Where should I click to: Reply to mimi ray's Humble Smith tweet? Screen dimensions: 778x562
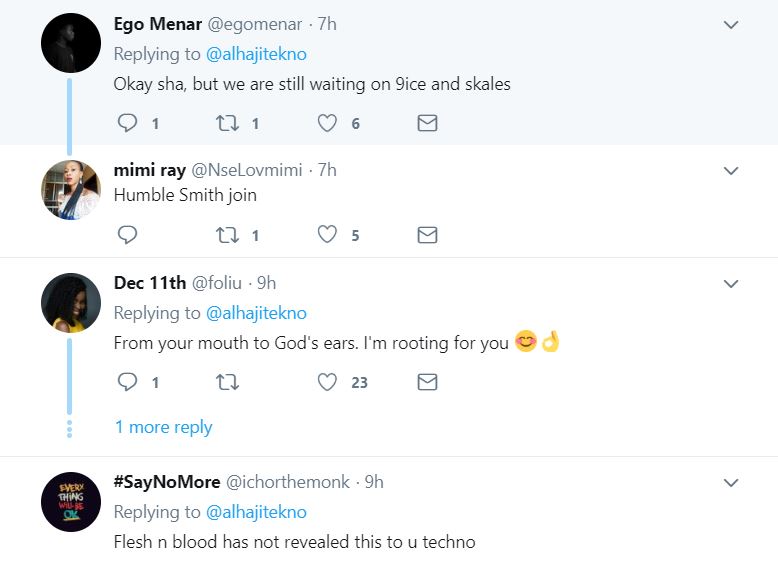point(127,235)
